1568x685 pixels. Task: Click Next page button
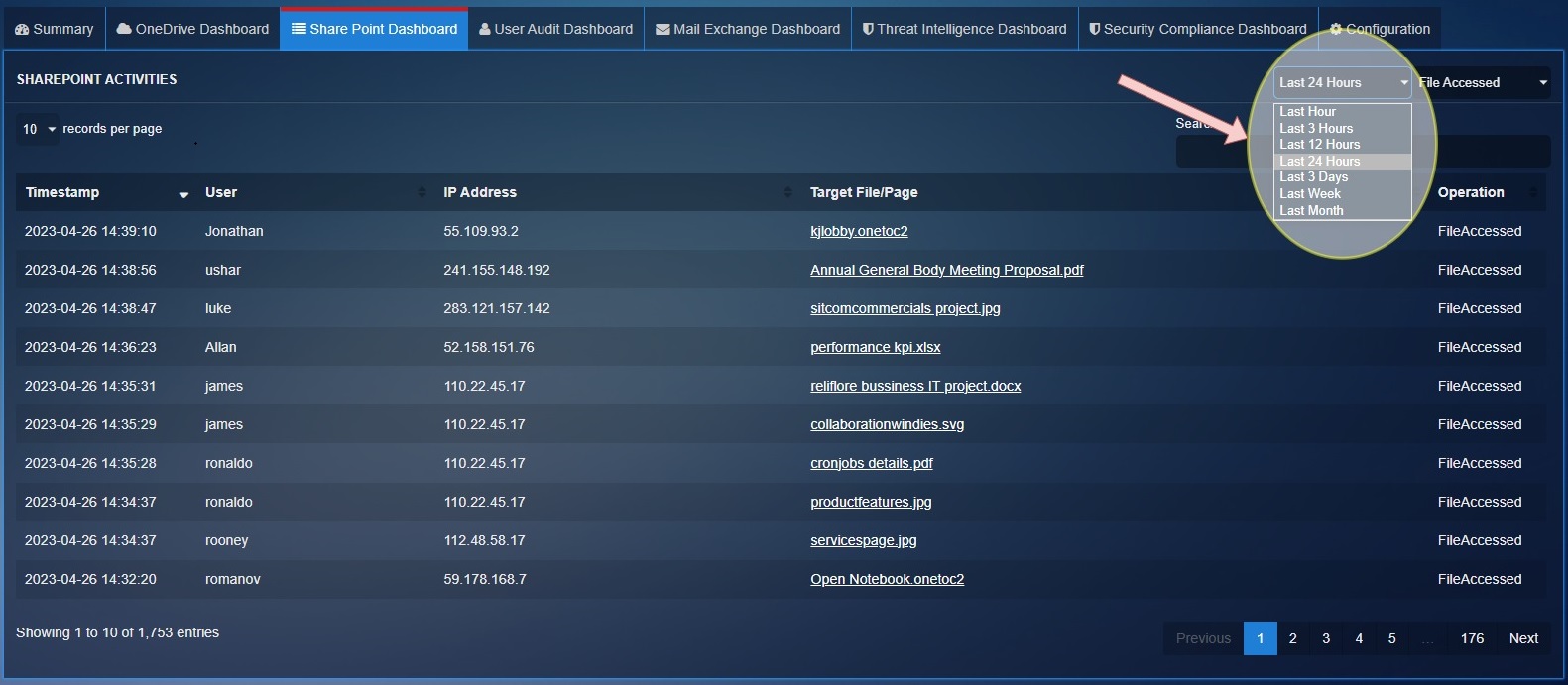(x=1523, y=638)
